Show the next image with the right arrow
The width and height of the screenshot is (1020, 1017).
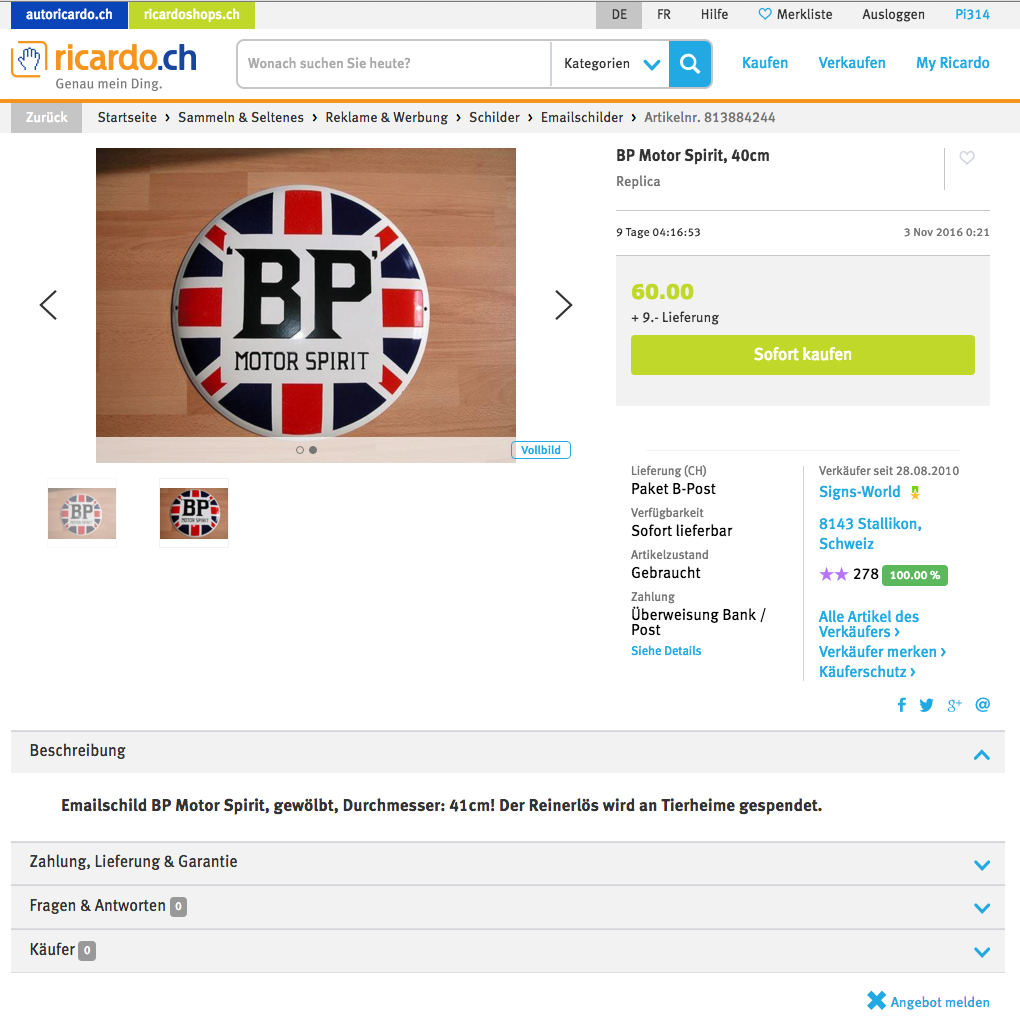[563, 305]
